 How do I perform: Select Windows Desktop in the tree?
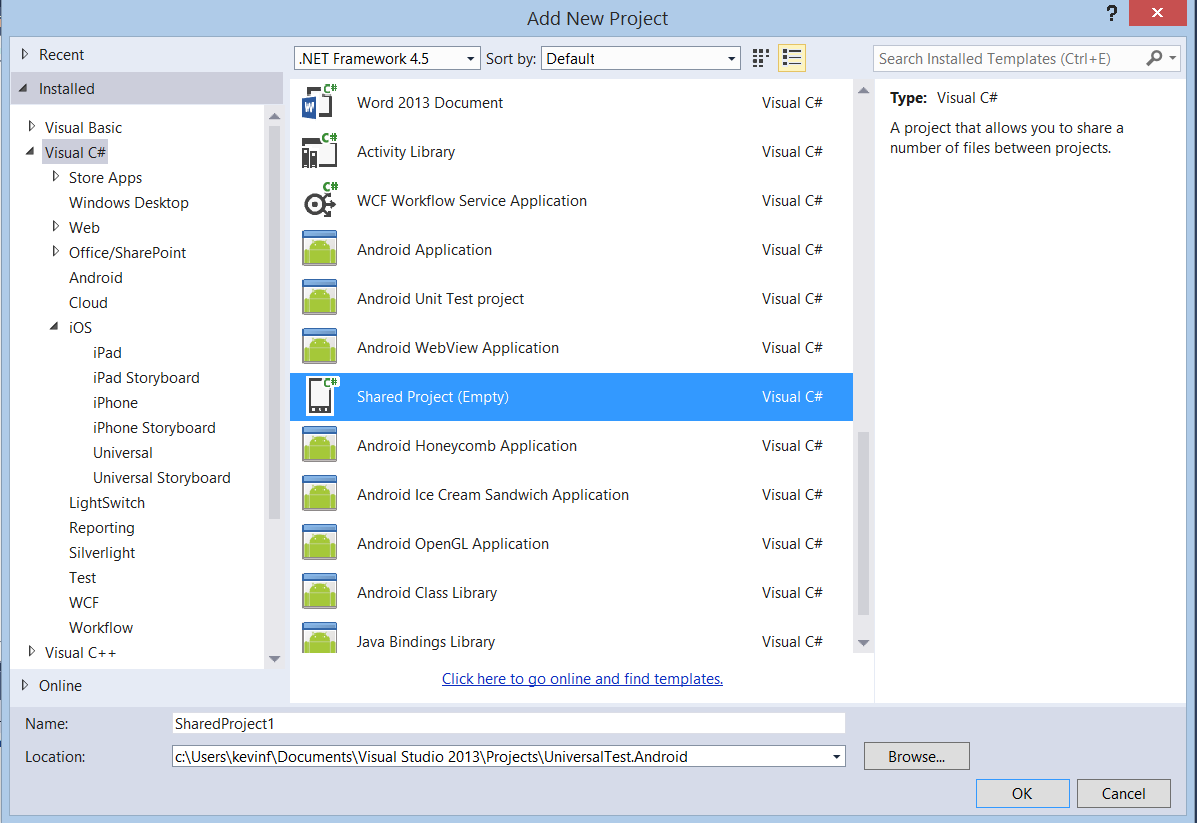(x=128, y=202)
